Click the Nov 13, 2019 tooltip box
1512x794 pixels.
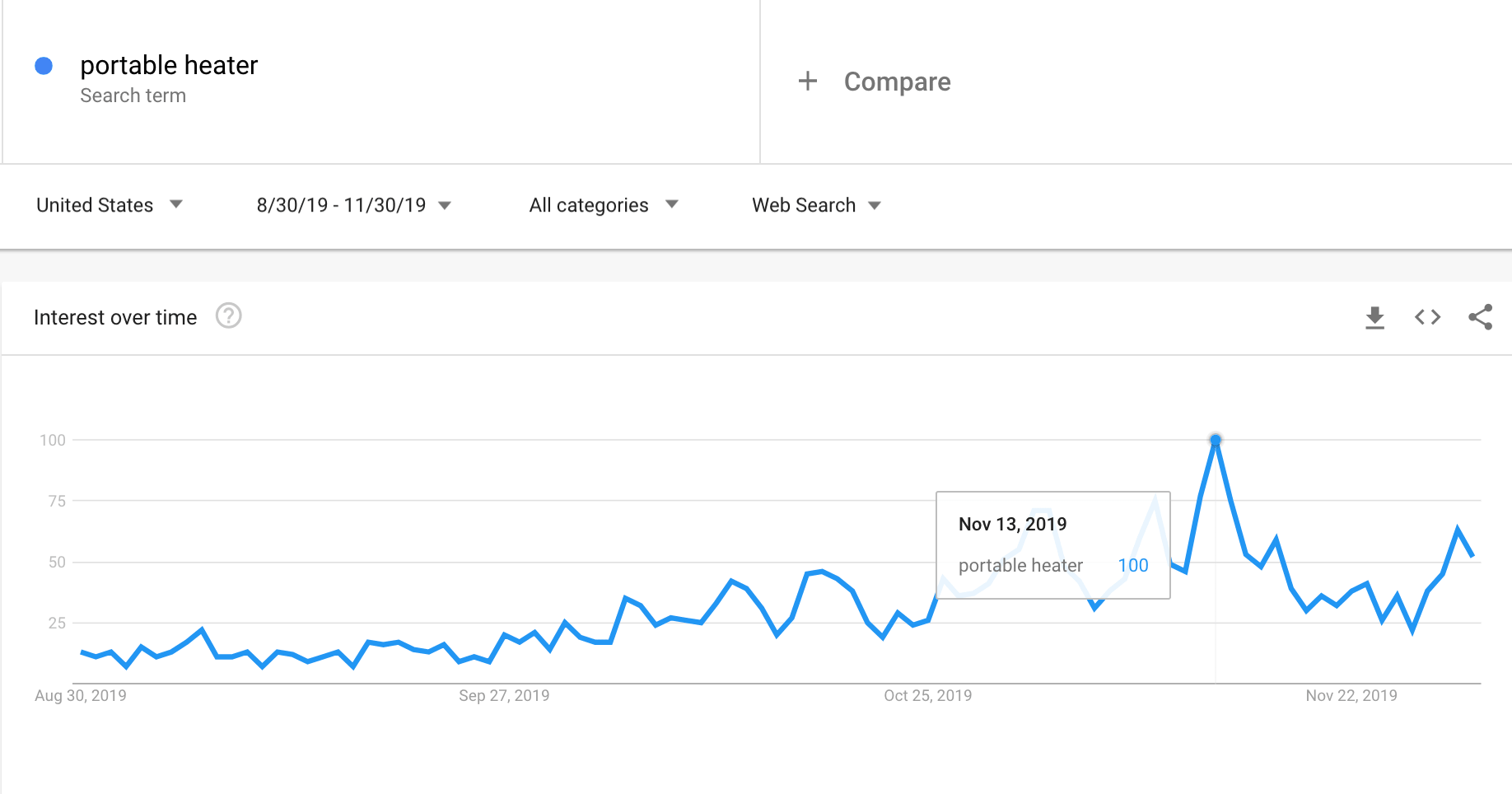point(1052,544)
